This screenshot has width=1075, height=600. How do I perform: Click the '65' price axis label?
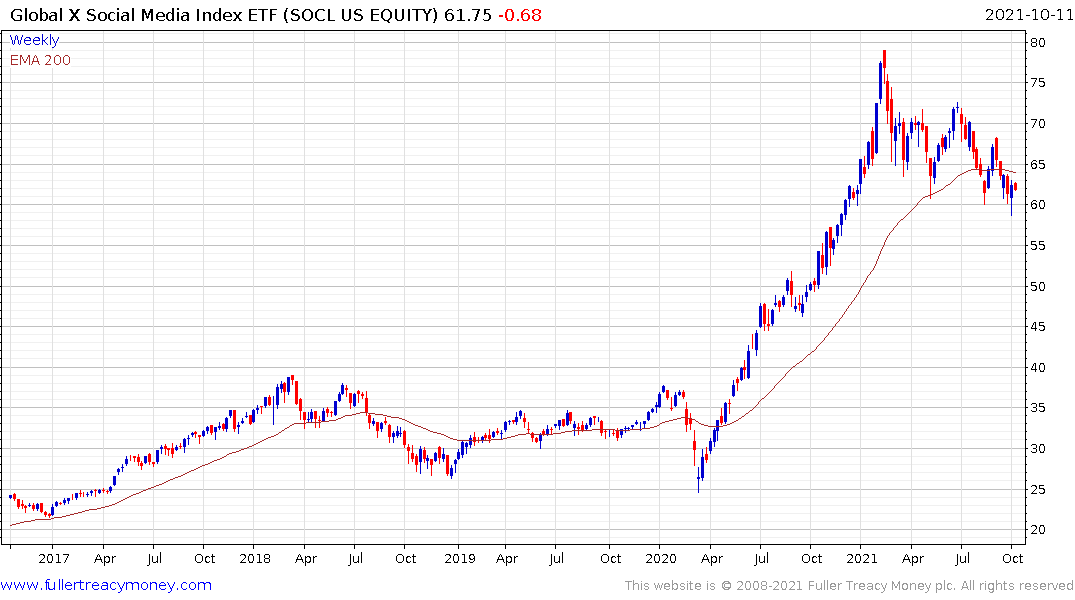click(x=1037, y=165)
